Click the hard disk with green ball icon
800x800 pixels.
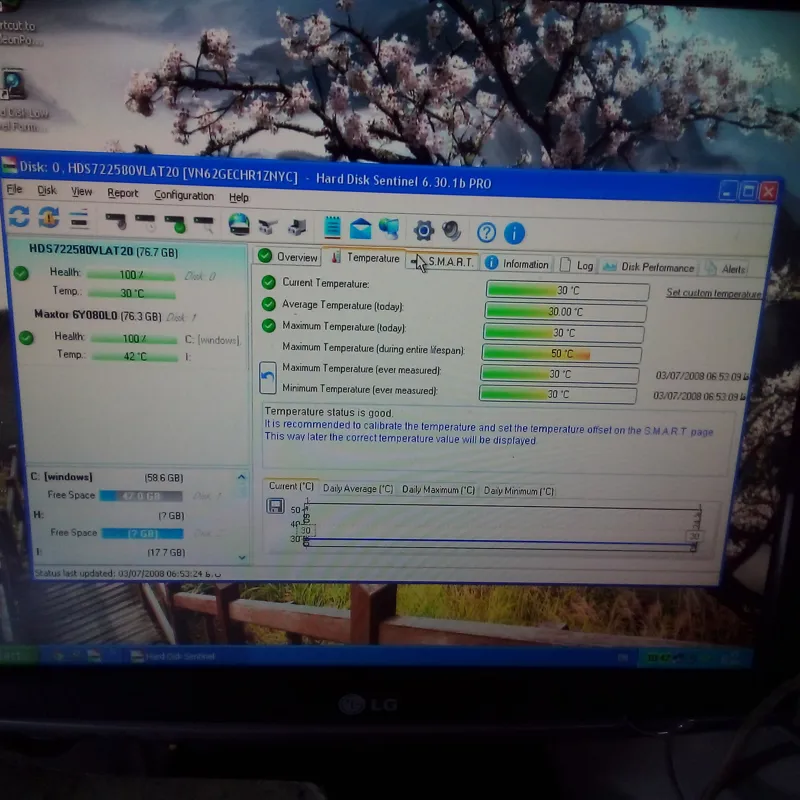tap(175, 223)
